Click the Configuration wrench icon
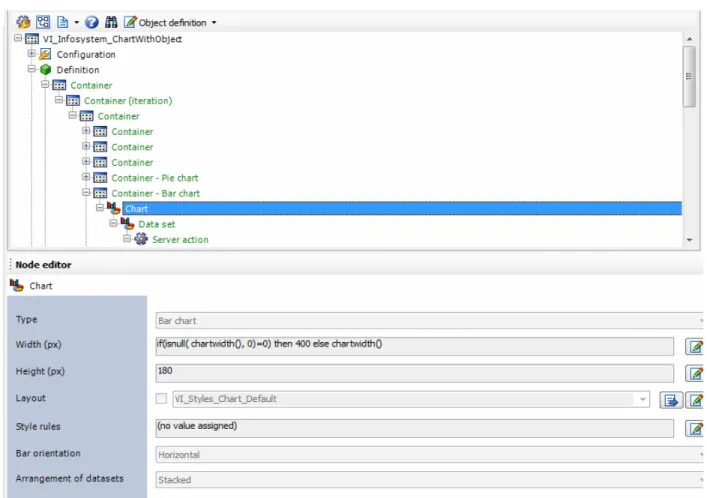The height and width of the screenshot is (498, 707). pos(45,55)
